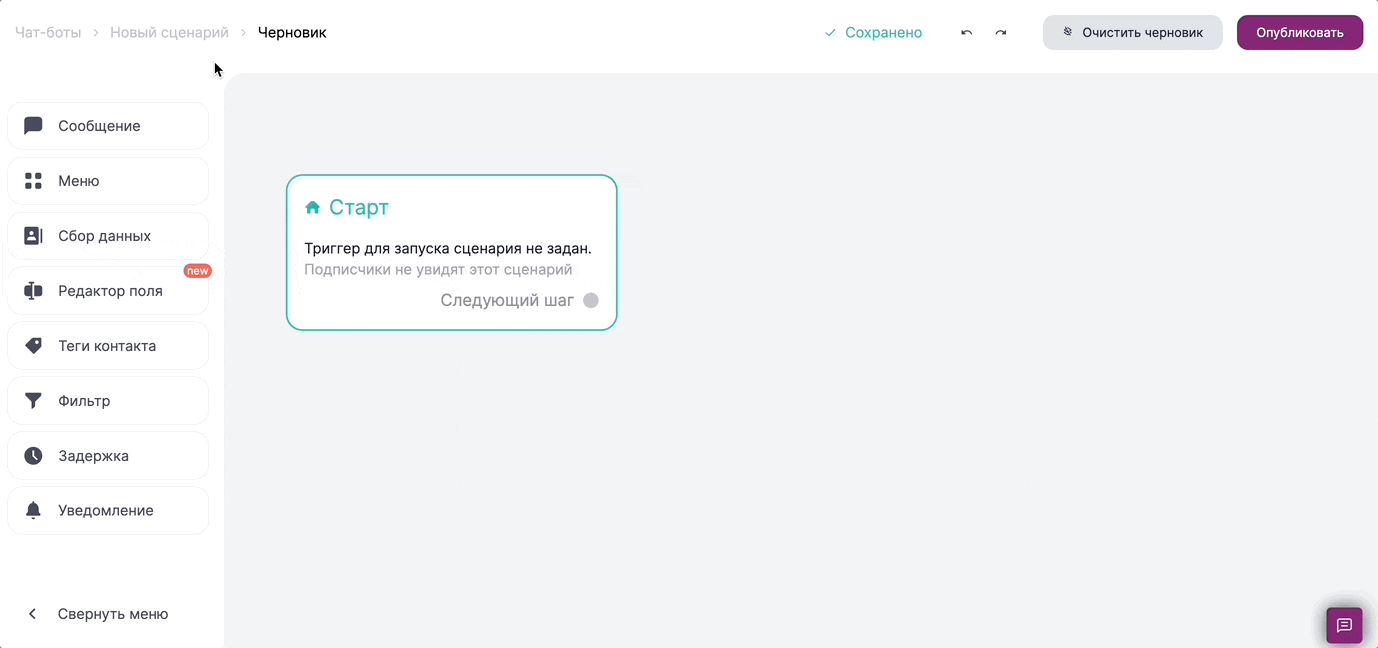Undo the last action

(x=966, y=33)
